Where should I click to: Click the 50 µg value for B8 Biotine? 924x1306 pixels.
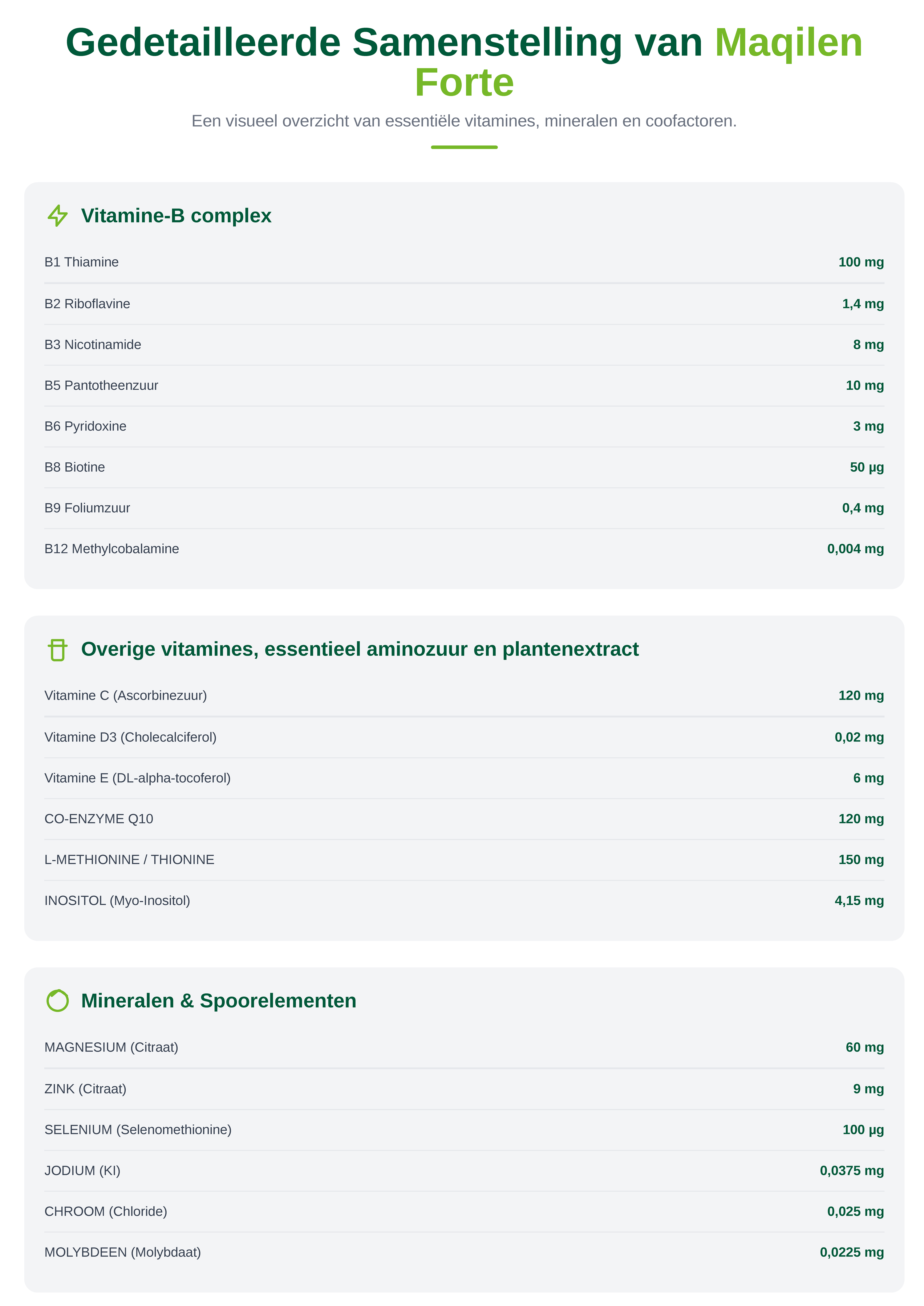pyautogui.click(x=866, y=467)
